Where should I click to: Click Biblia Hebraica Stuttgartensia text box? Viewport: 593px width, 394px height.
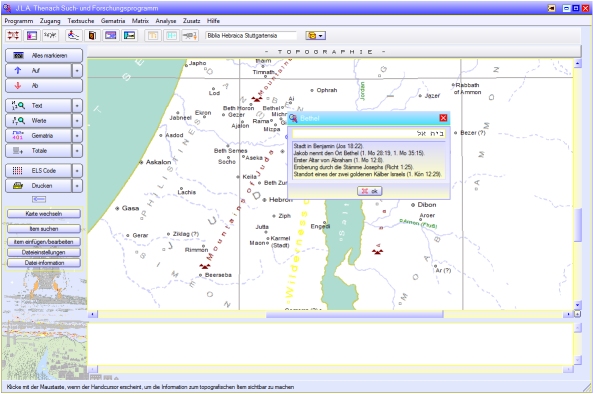[x=251, y=36]
